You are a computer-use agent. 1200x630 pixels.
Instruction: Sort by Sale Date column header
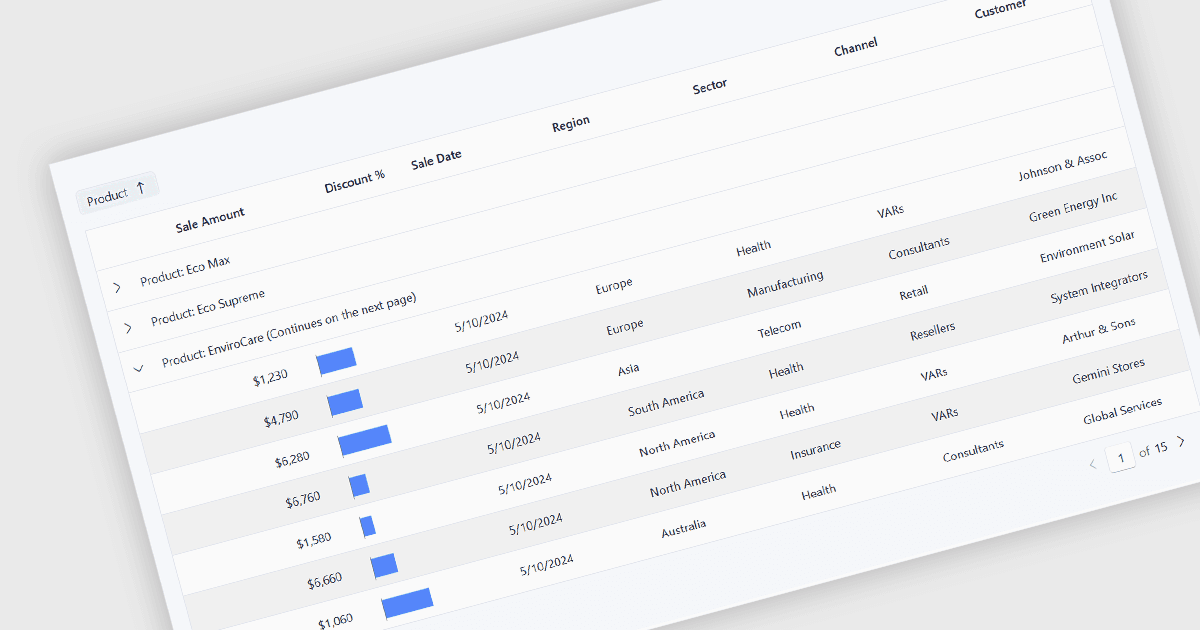click(436, 159)
